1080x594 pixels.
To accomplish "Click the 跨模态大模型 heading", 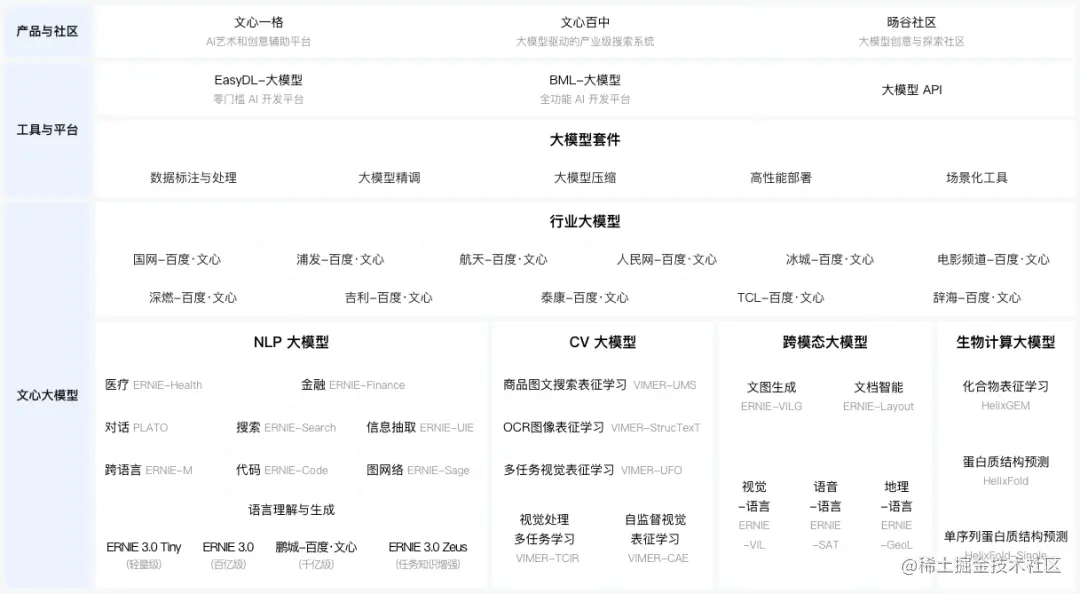I will tap(825, 342).
